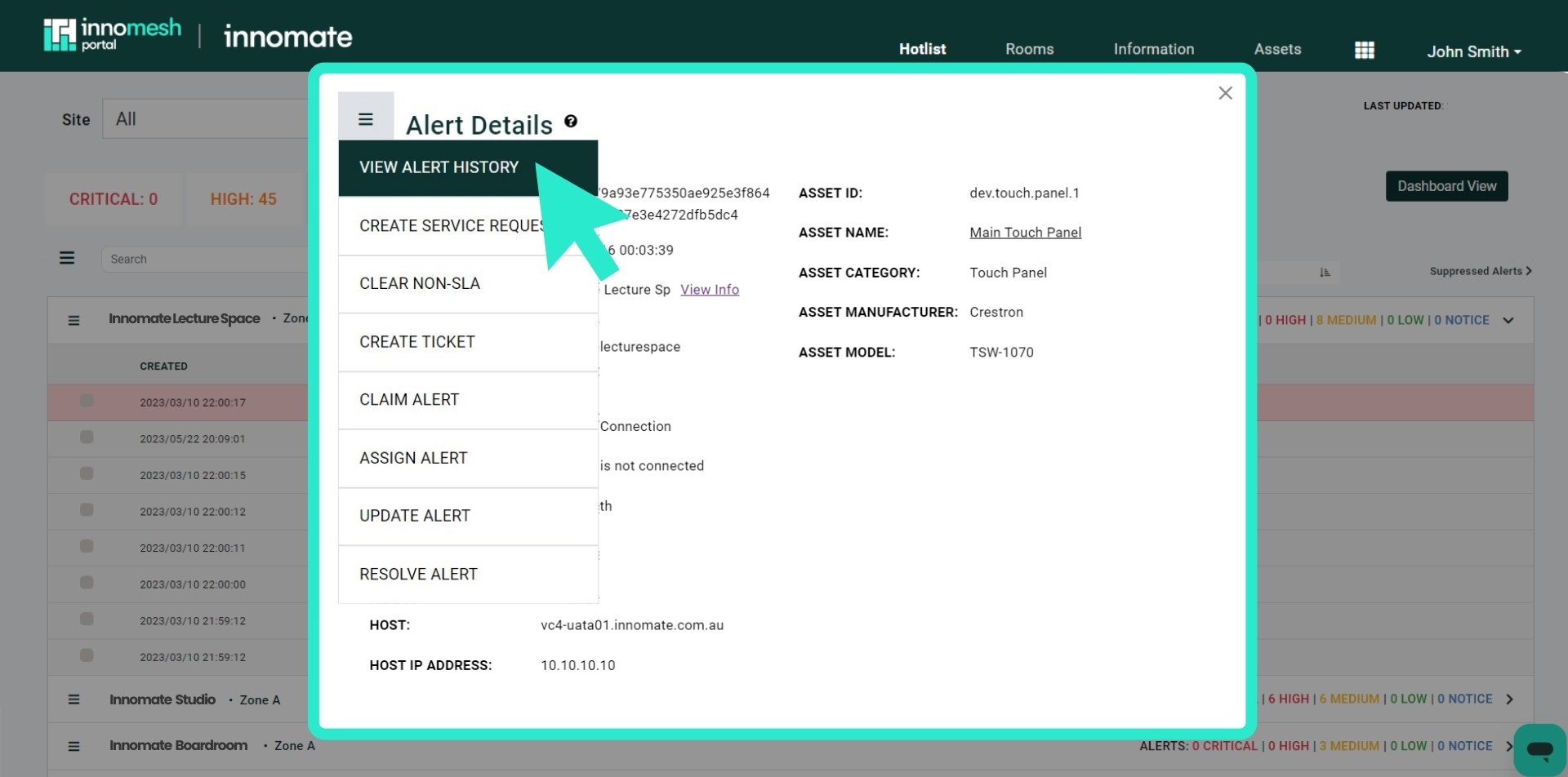
Task: Click the Dashboard View button
Action: point(1445,186)
